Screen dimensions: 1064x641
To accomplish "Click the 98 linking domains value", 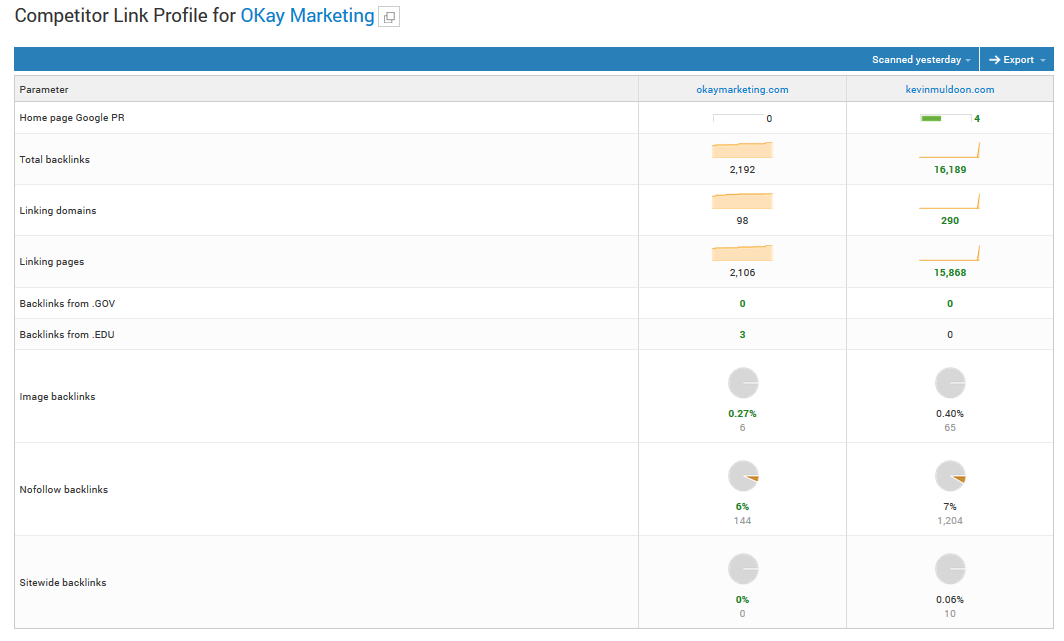I will pyautogui.click(x=742, y=220).
